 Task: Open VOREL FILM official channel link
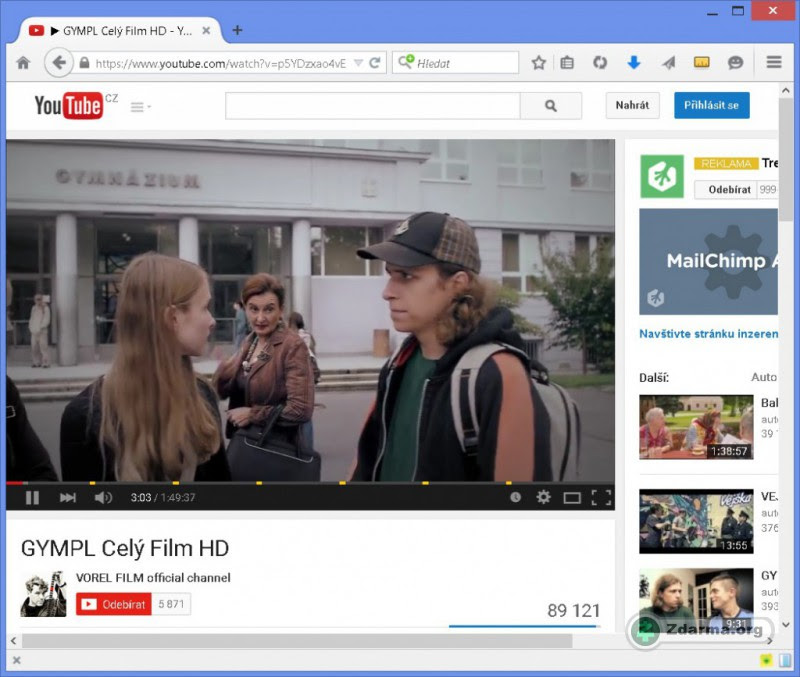coord(153,578)
